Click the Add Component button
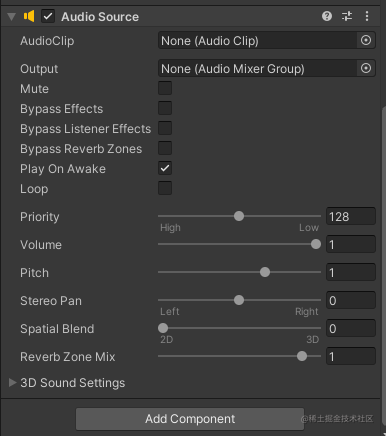The width and height of the screenshot is (386, 436). pyautogui.click(x=190, y=419)
